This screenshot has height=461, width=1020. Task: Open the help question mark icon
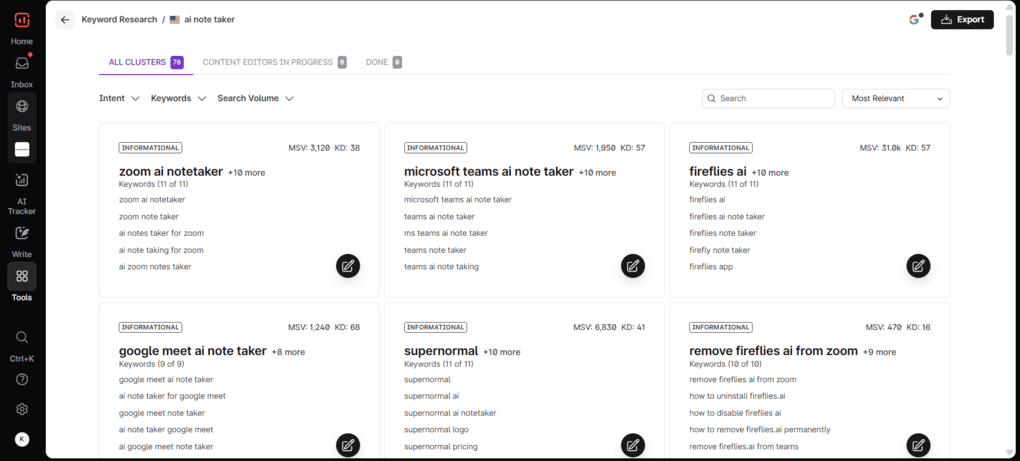click(x=21, y=379)
